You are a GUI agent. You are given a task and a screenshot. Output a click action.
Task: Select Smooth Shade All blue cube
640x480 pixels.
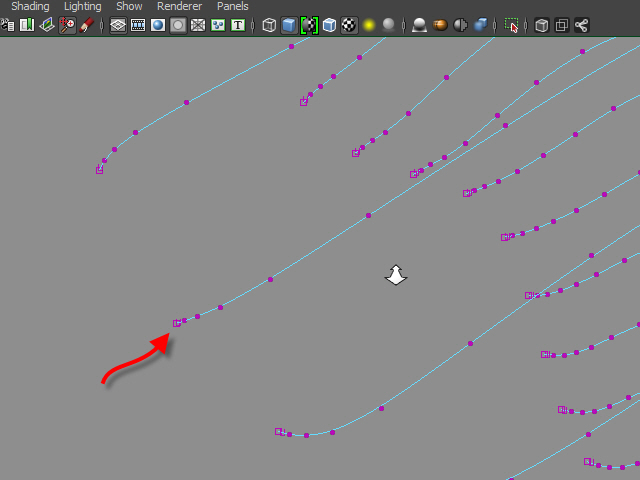[289, 25]
